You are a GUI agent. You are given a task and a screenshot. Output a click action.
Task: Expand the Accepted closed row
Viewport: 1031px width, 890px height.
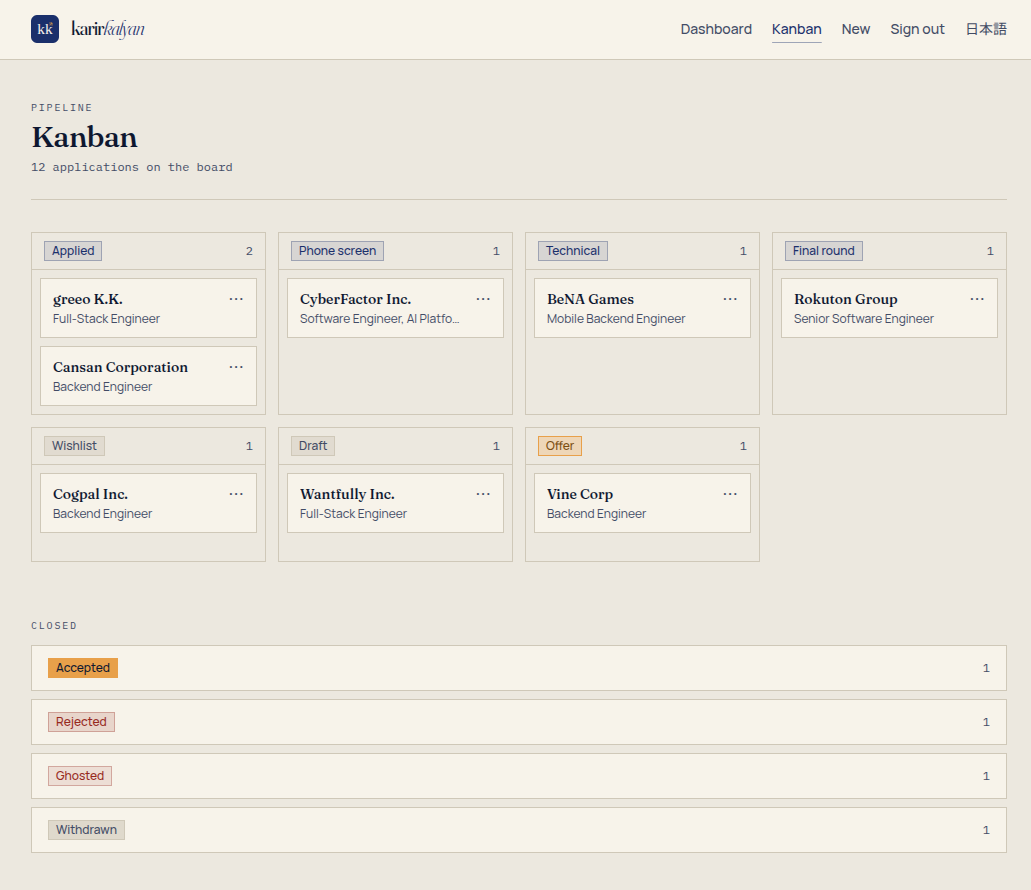pyautogui.click(x=519, y=668)
